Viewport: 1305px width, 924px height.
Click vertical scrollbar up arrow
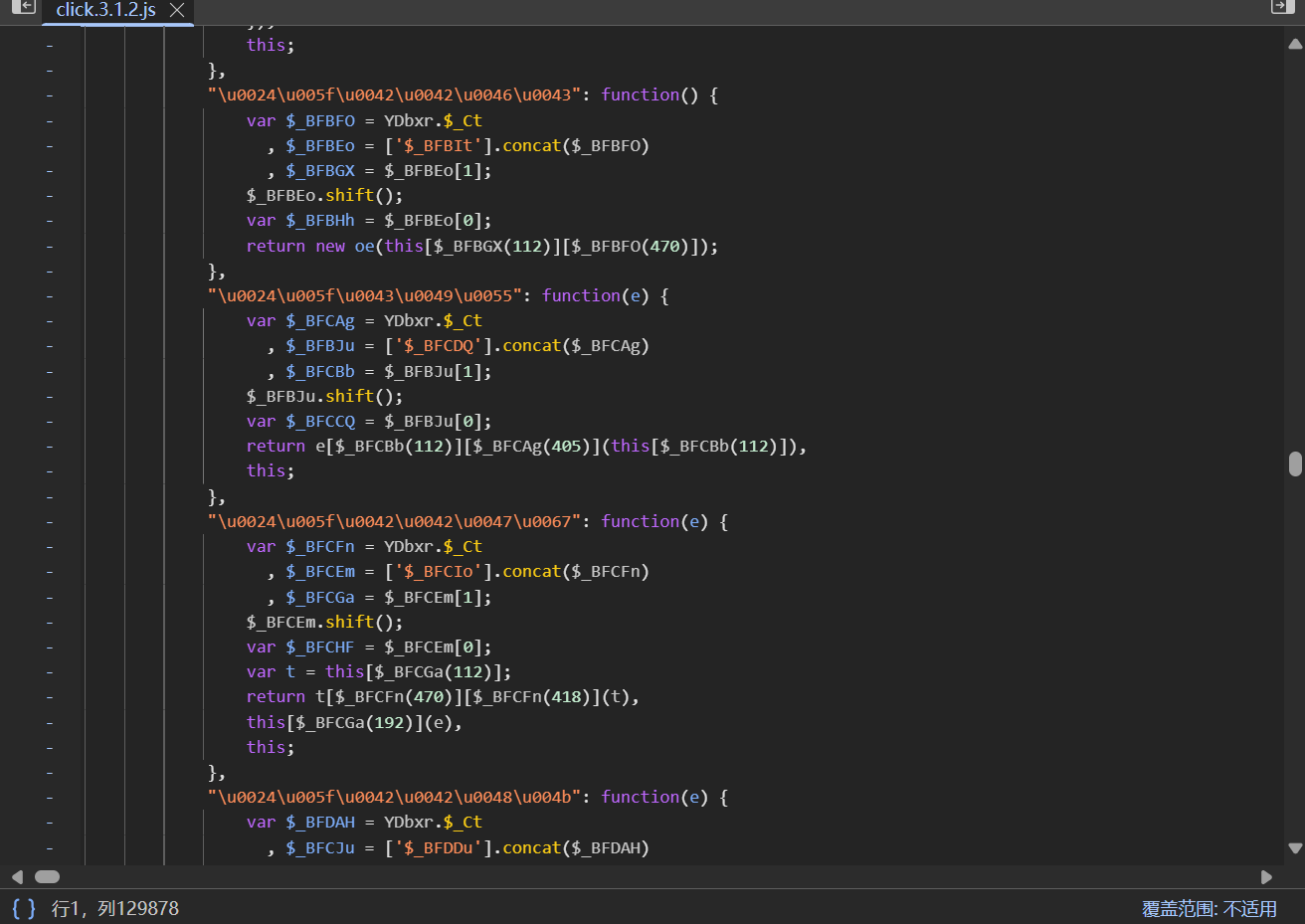pyautogui.click(x=1295, y=44)
